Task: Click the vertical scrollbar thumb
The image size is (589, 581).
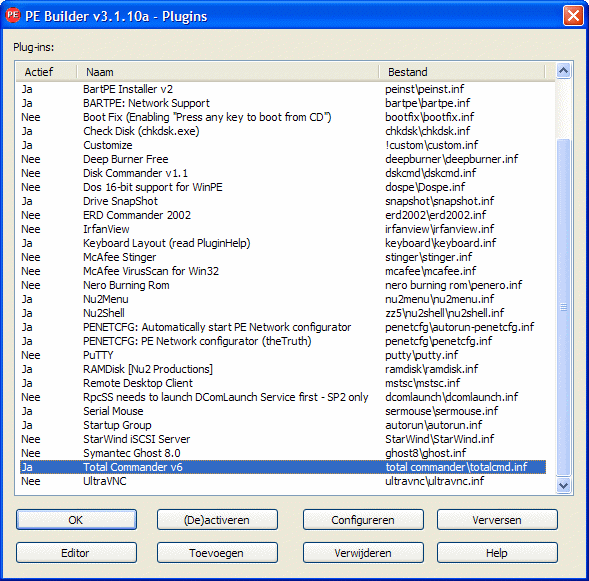Action: [563, 307]
